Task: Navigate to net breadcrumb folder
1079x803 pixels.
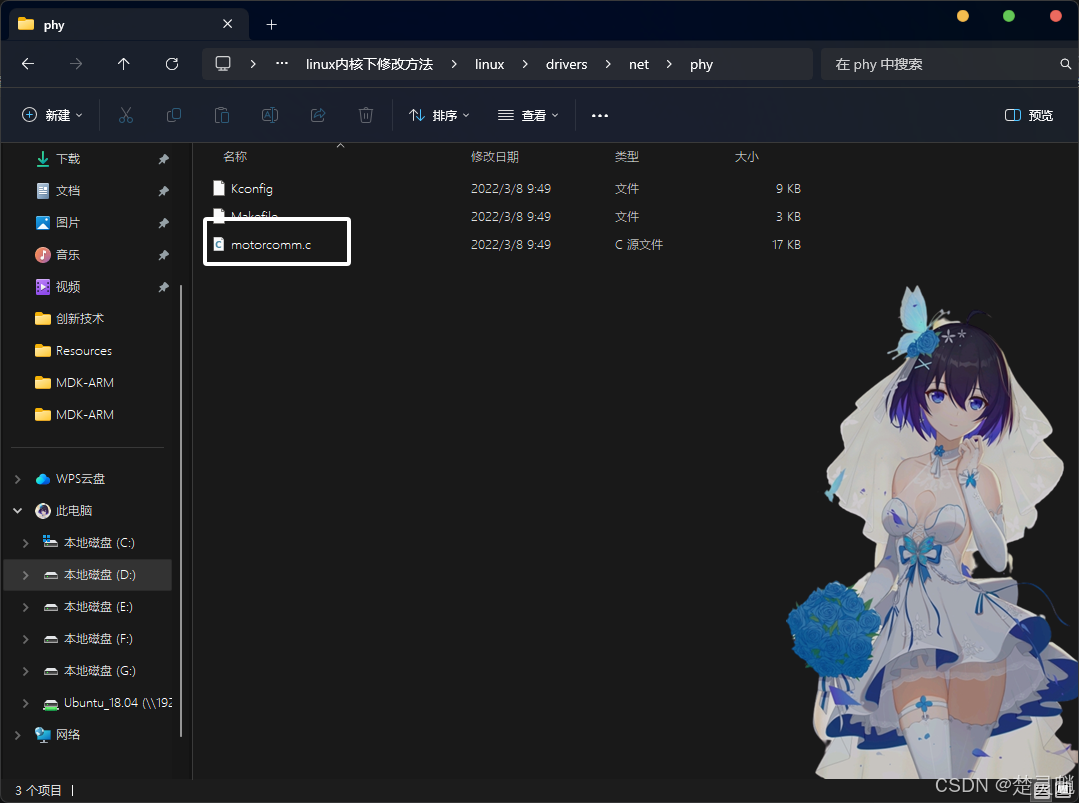Action: [x=639, y=64]
